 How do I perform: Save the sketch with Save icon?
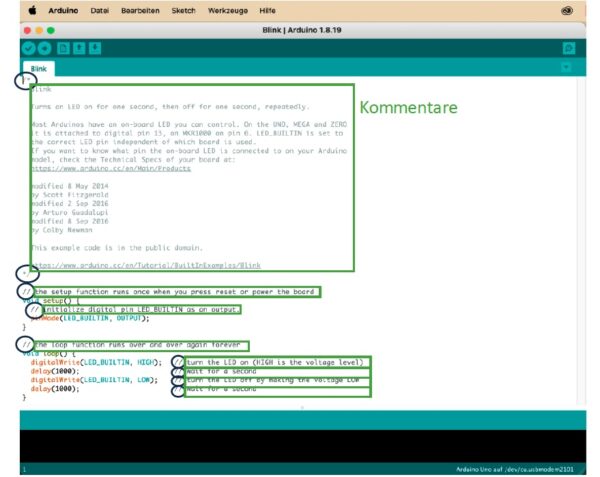(94, 47)
